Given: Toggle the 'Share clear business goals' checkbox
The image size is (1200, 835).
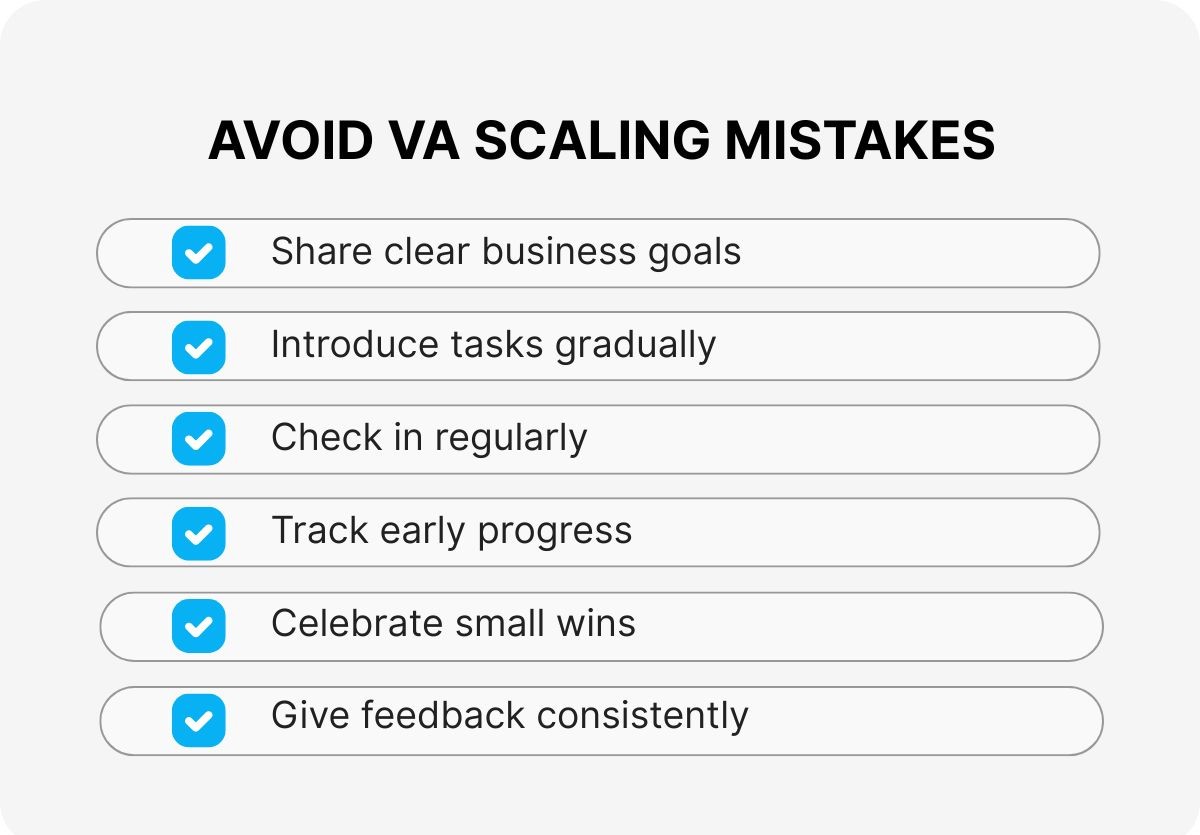Looking at the screenshot, I should (198, 252).
